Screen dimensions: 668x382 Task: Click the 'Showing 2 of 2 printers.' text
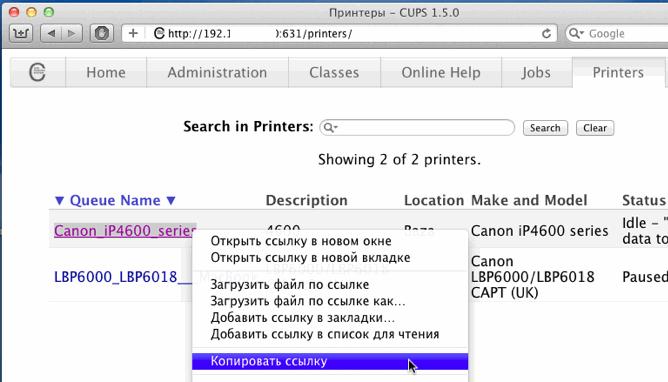pyautogui.click(x=399, y=160)
